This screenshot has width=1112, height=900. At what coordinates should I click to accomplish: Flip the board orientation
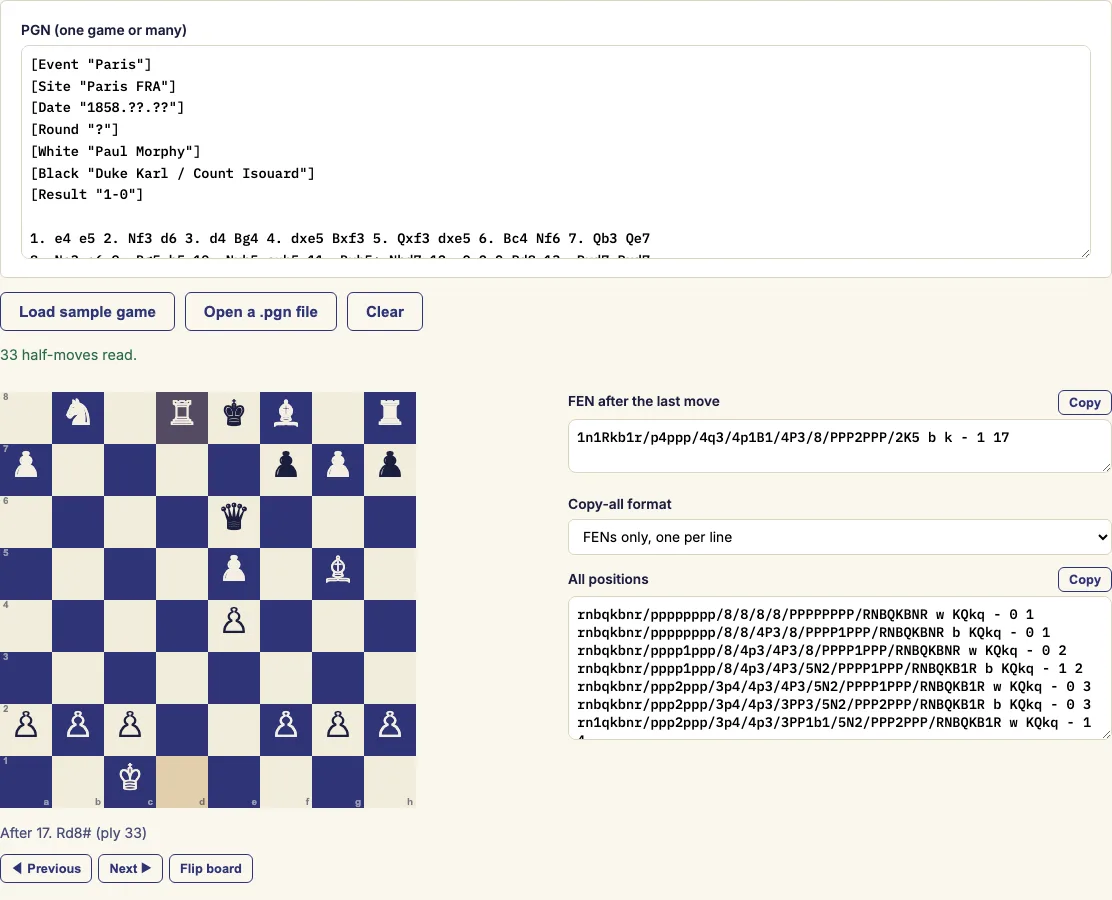[x=211, y=868]
